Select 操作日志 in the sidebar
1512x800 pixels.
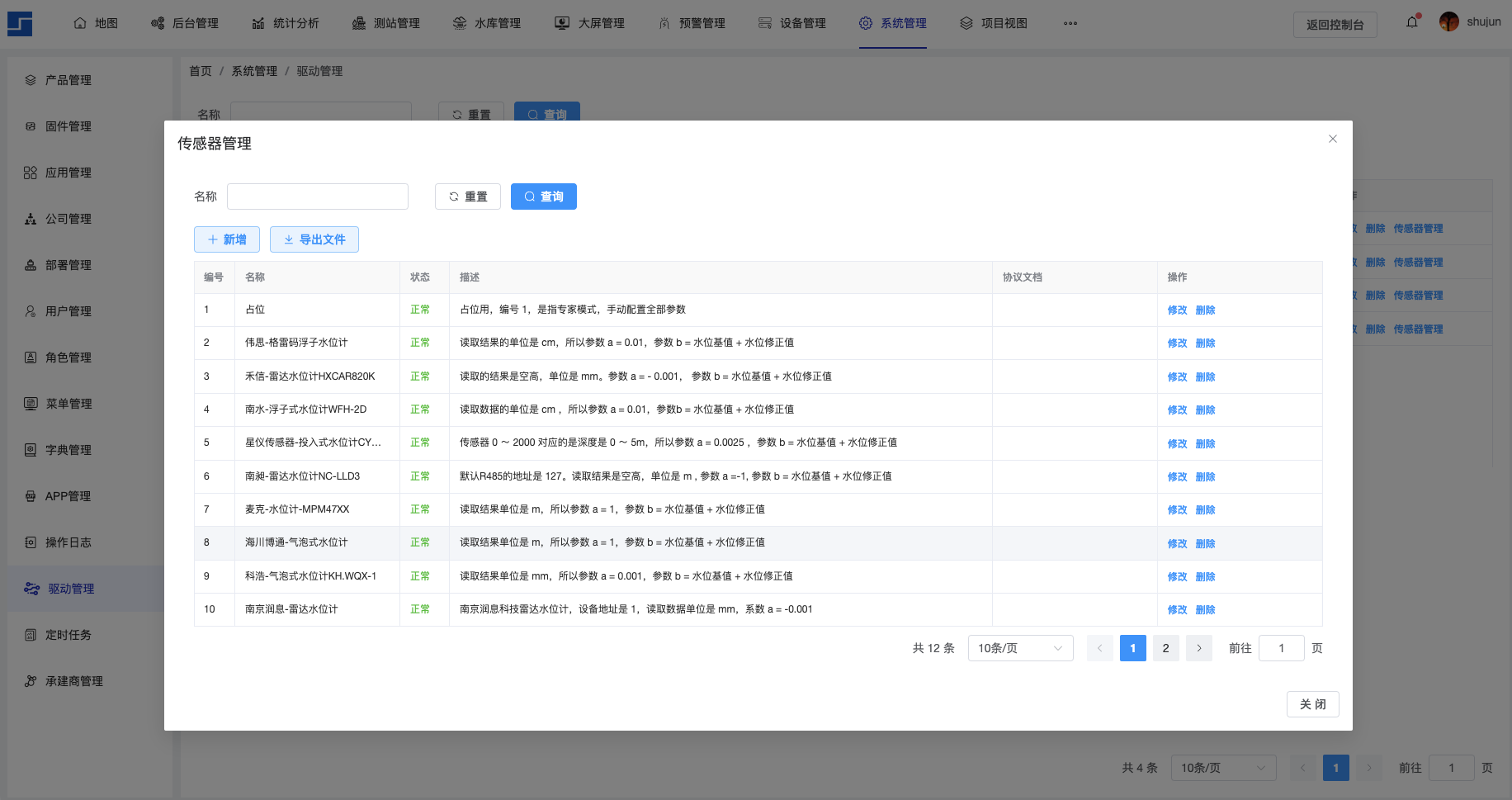coord(69,542)
